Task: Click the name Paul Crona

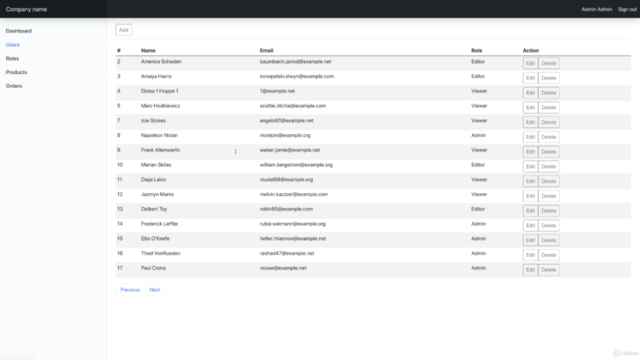Action: point(153,268)
